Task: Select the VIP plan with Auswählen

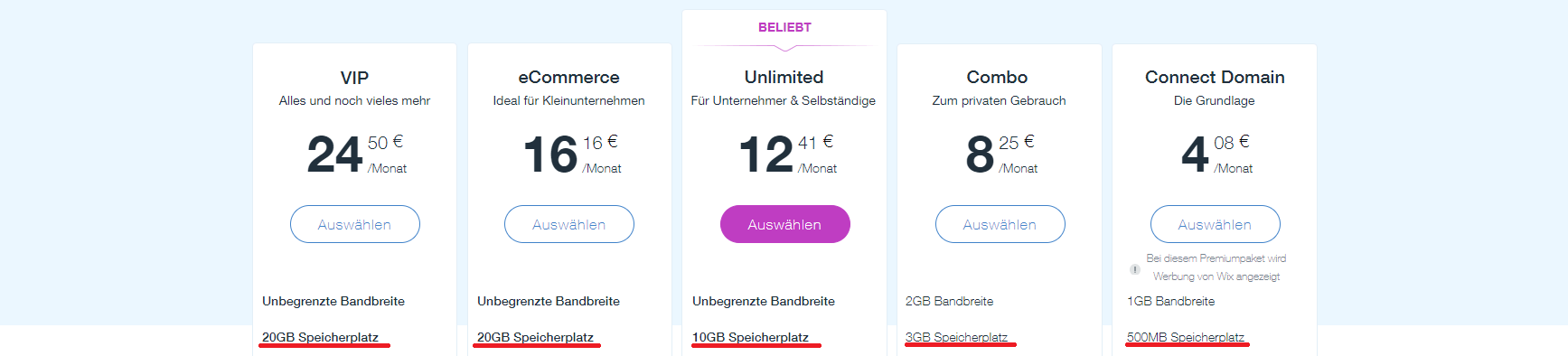Action: 354,224
